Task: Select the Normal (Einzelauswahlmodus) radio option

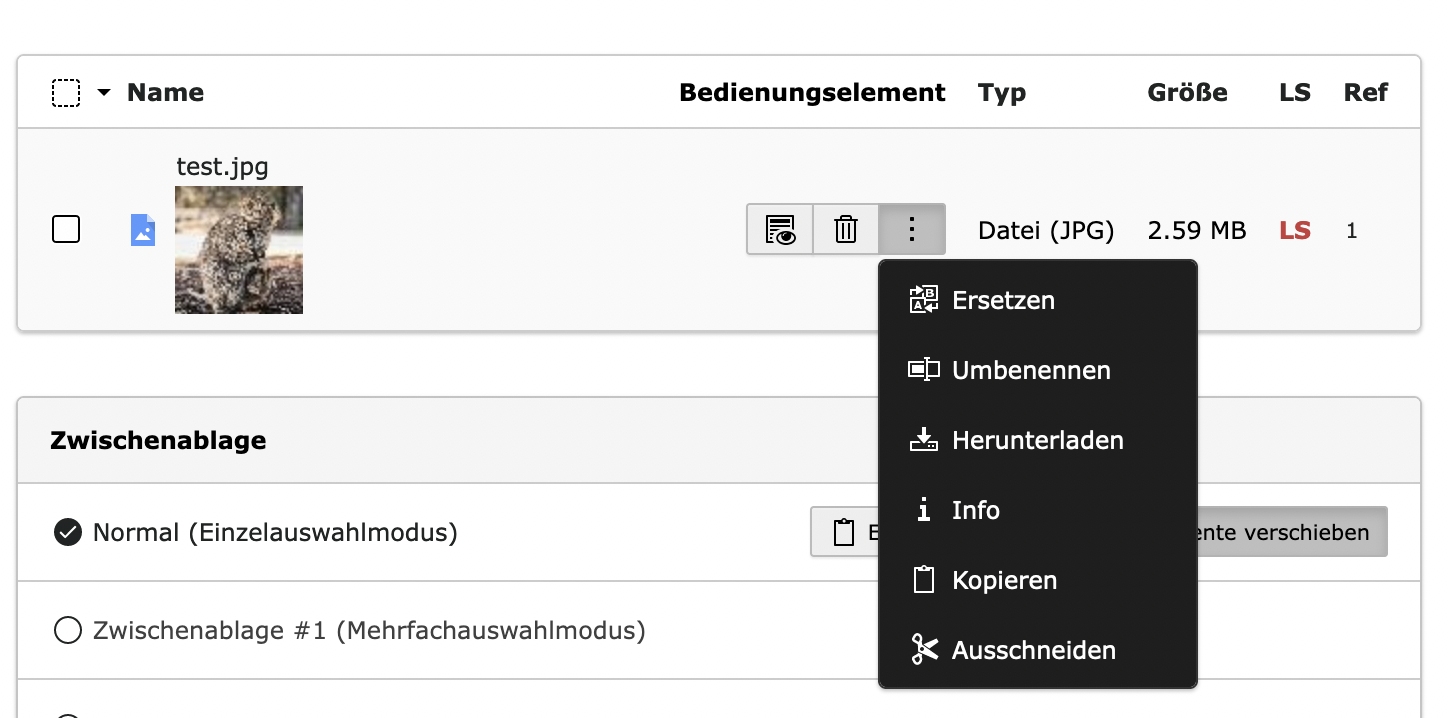Action: coord(67,533)
